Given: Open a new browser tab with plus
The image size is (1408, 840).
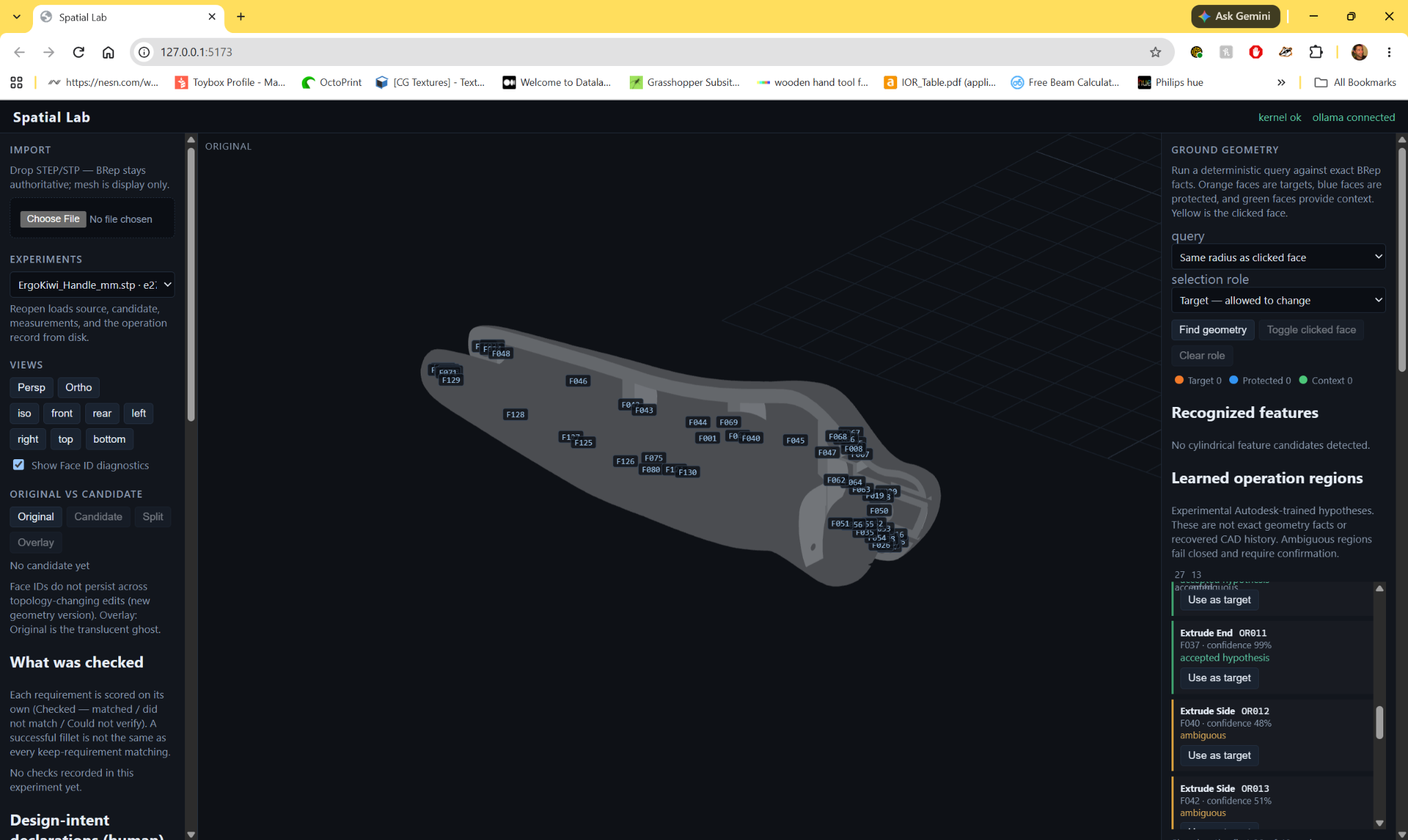Looking at the screenshot, I should coord(241,16).
